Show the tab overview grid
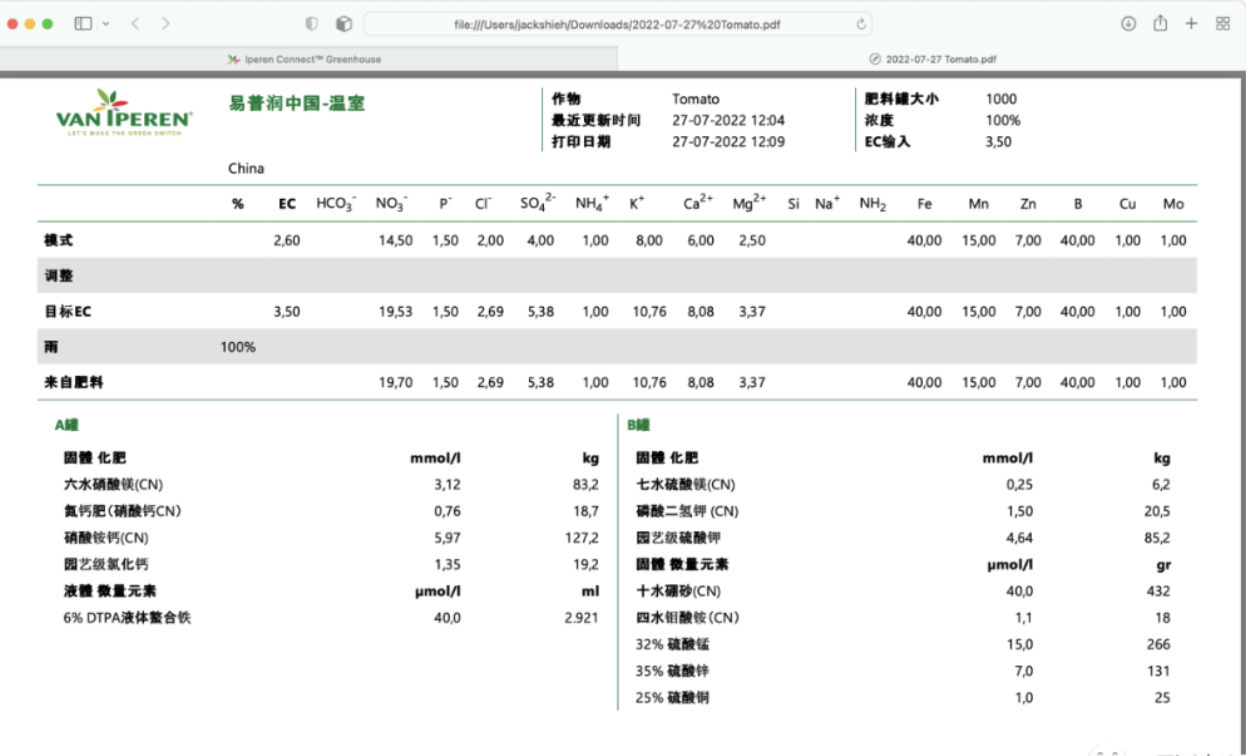 [1223, 24]
